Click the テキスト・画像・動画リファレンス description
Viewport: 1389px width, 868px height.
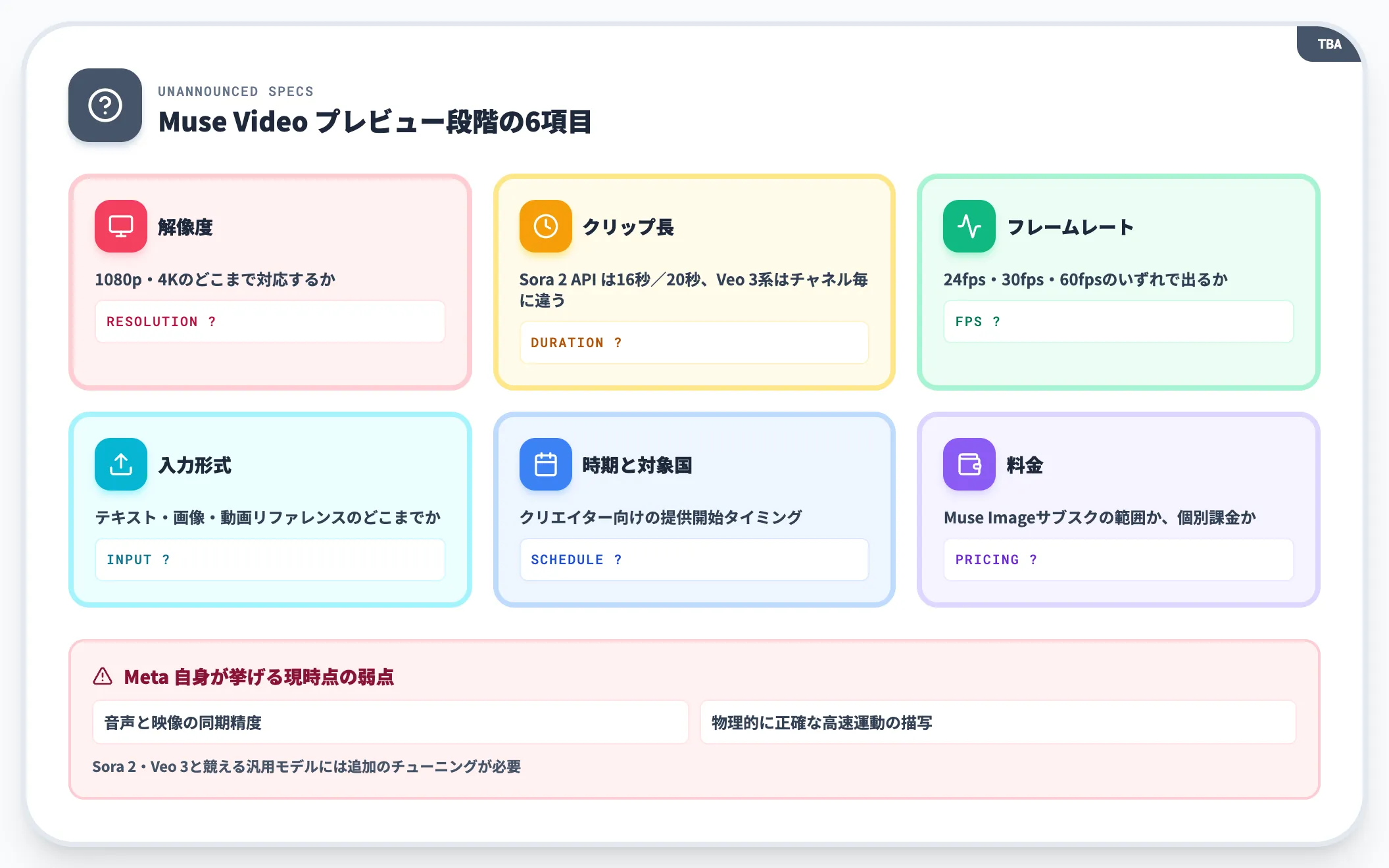pos(268,518)
